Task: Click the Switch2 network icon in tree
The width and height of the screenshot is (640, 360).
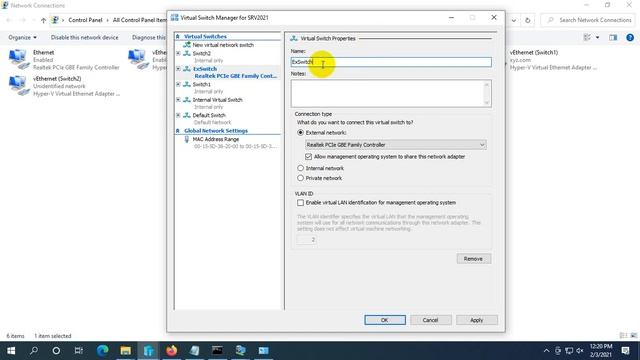Action: click(187, 53)
